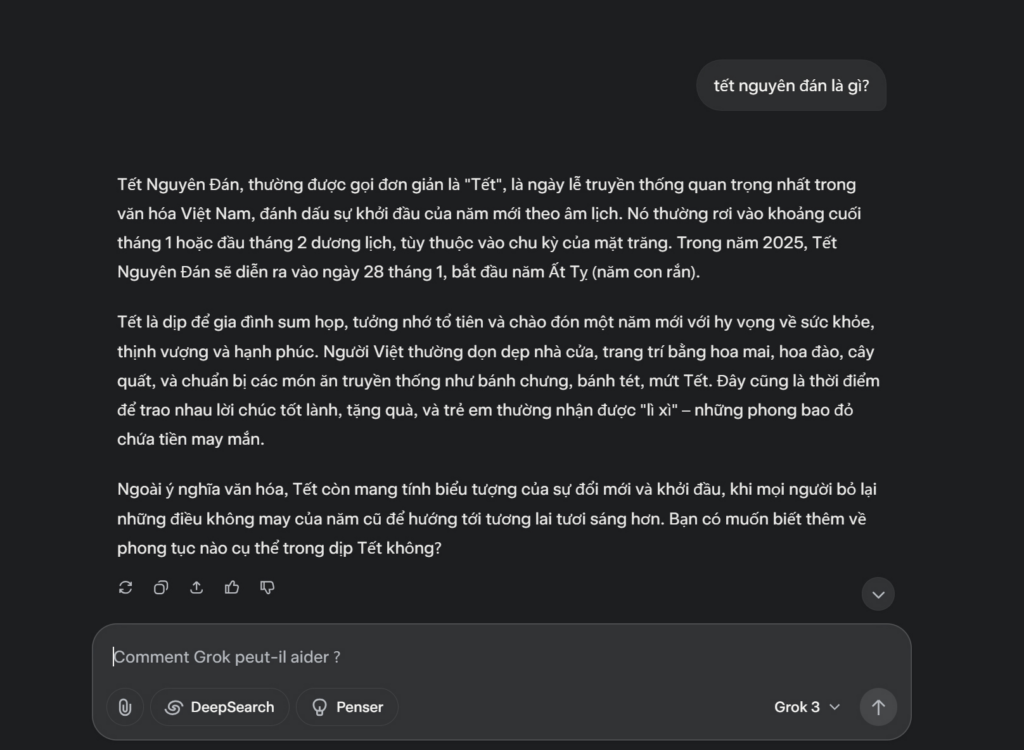
Task: Open the Grok 3 model selector
Action: [x=807, y=707]
